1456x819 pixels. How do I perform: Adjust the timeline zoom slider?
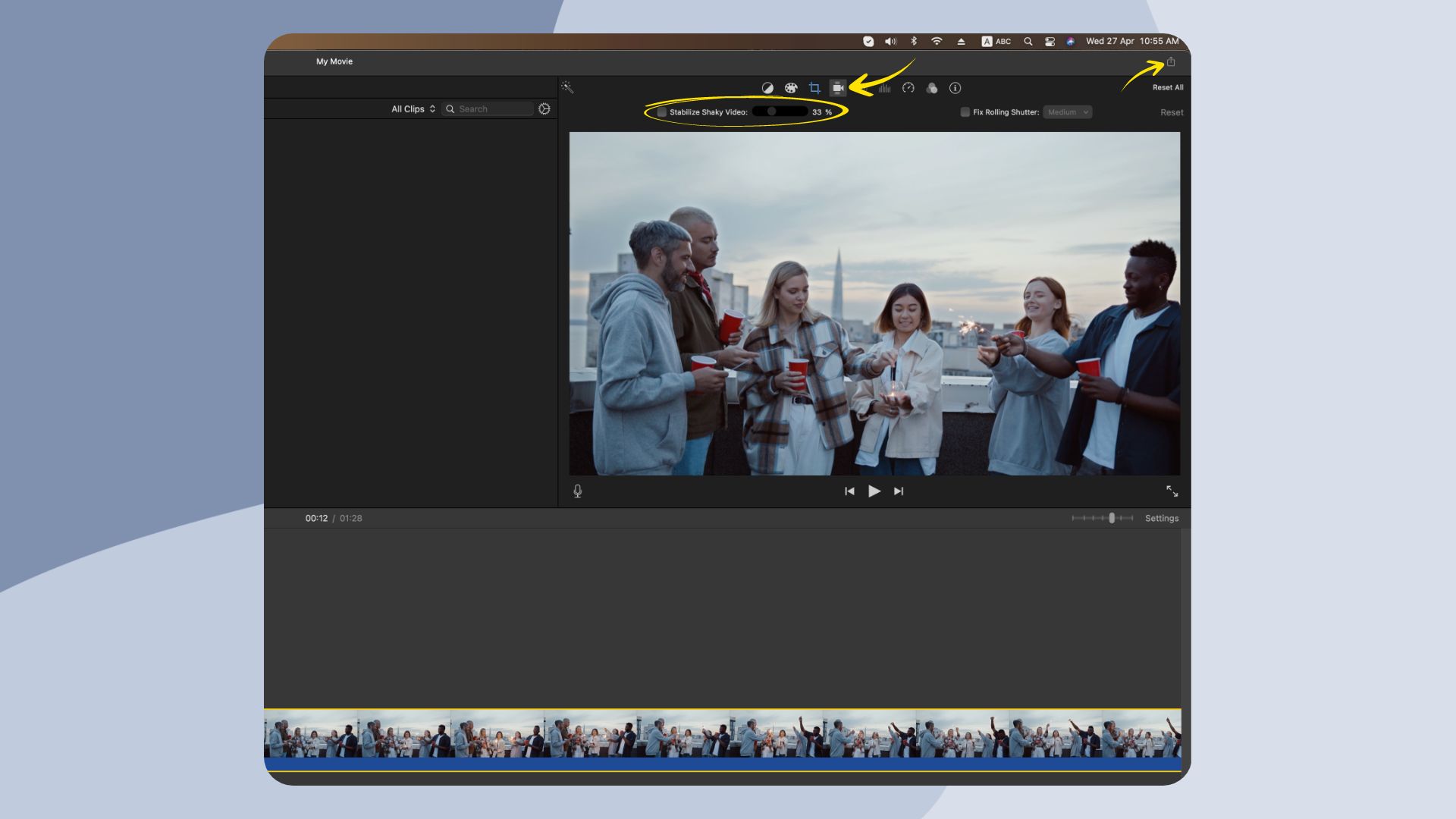point(1103,518)
